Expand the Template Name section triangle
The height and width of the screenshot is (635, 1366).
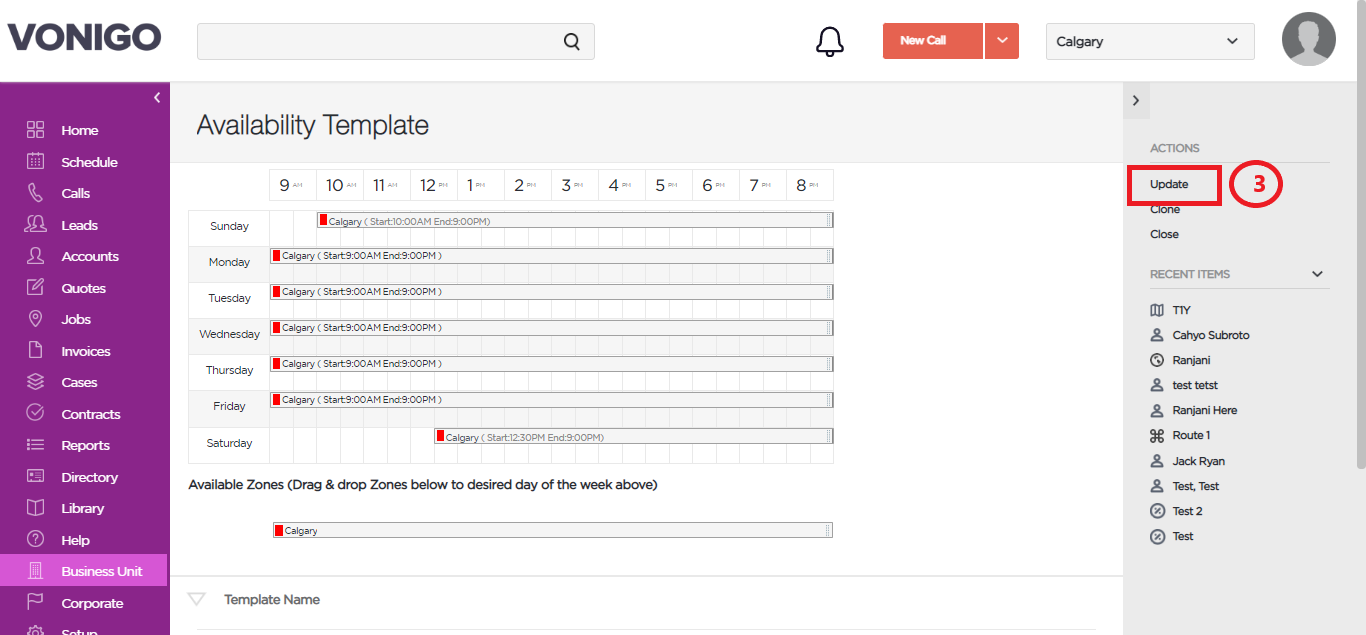tap(197, 599)
